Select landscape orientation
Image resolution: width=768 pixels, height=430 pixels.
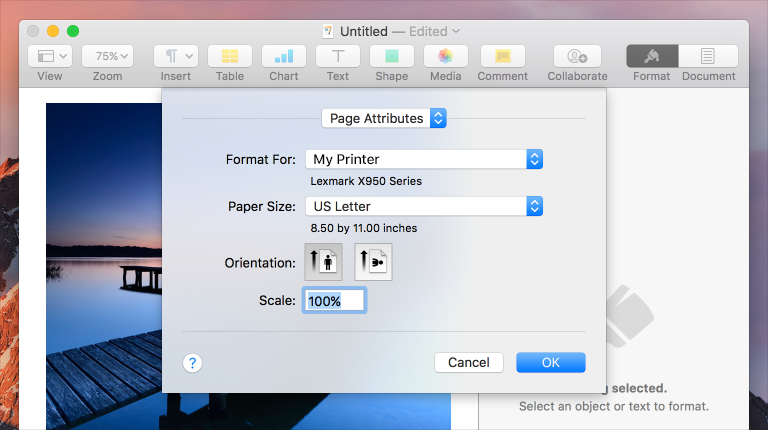373,262
